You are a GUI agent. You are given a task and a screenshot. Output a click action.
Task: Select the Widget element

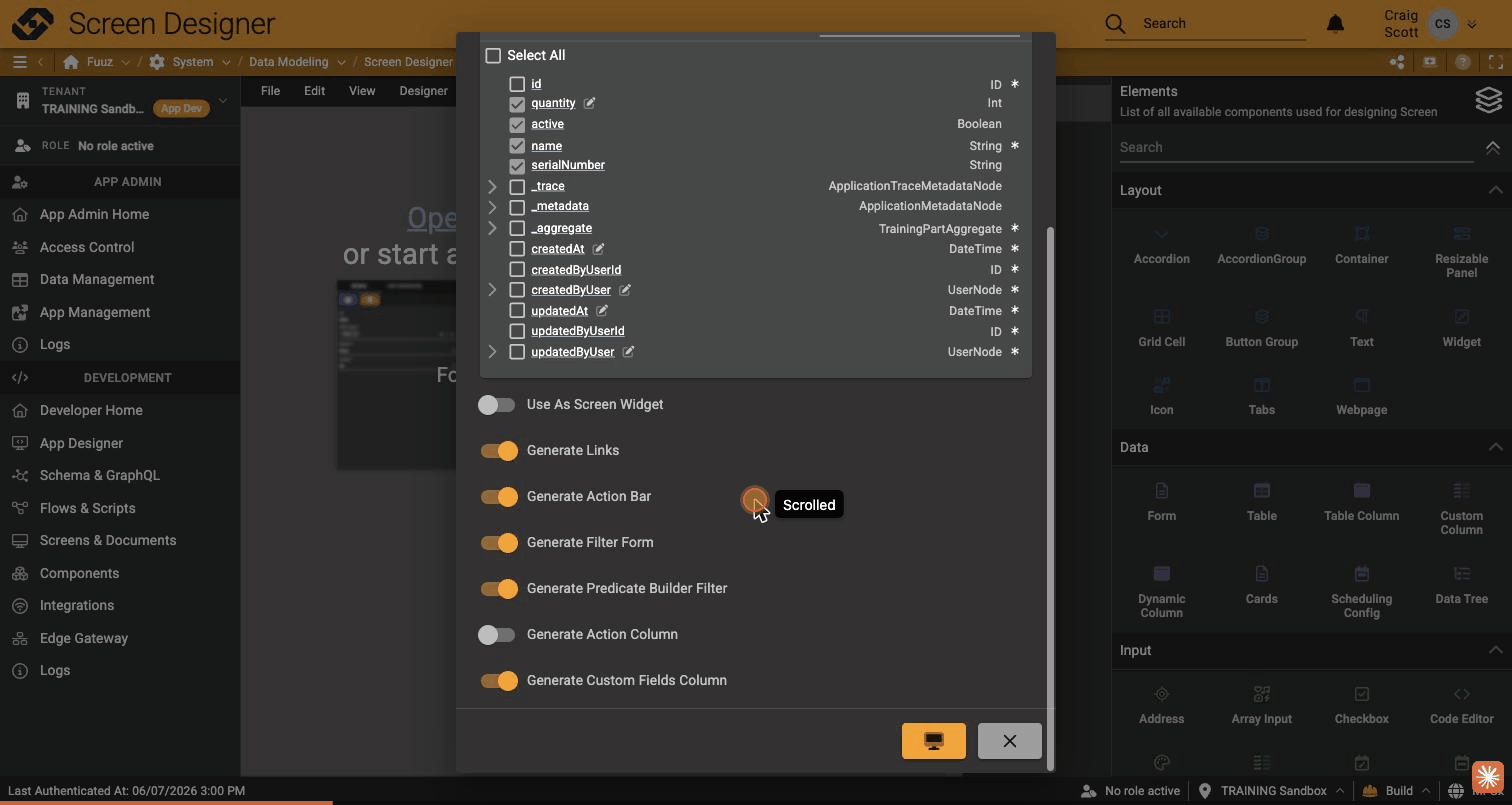point(1461,328)
